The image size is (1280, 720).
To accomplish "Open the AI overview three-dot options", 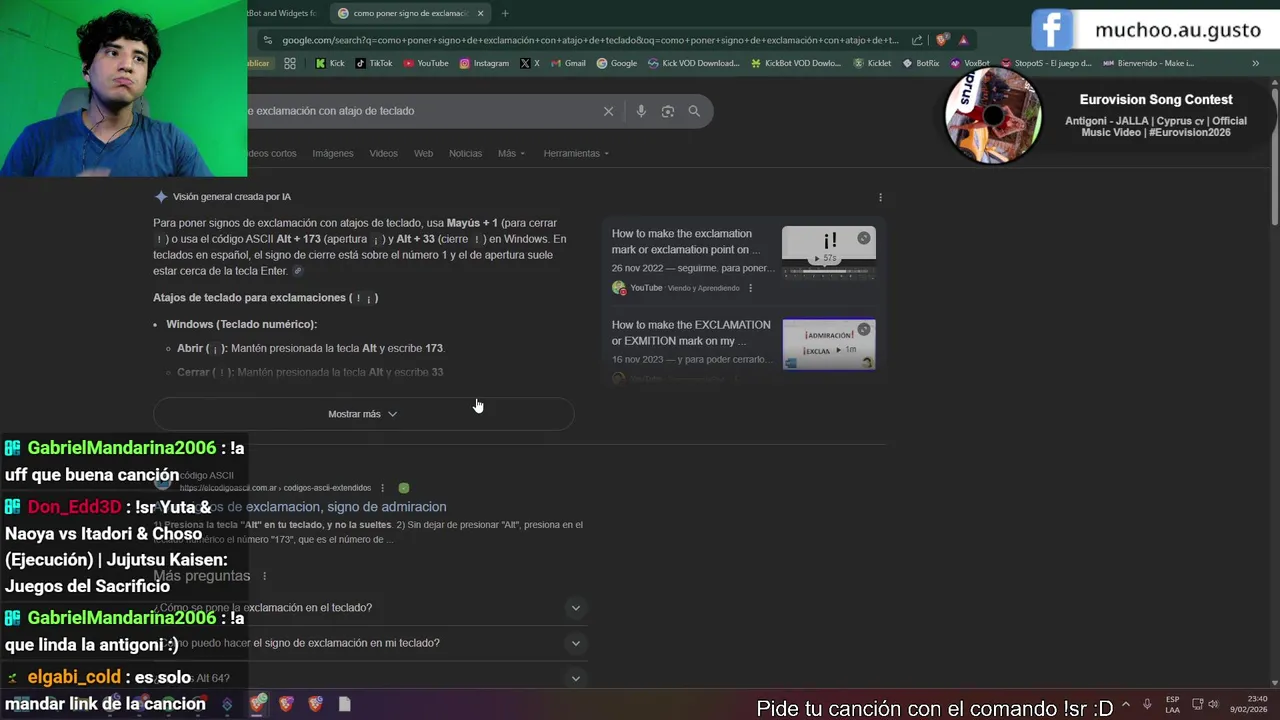I will pos(880,197).
